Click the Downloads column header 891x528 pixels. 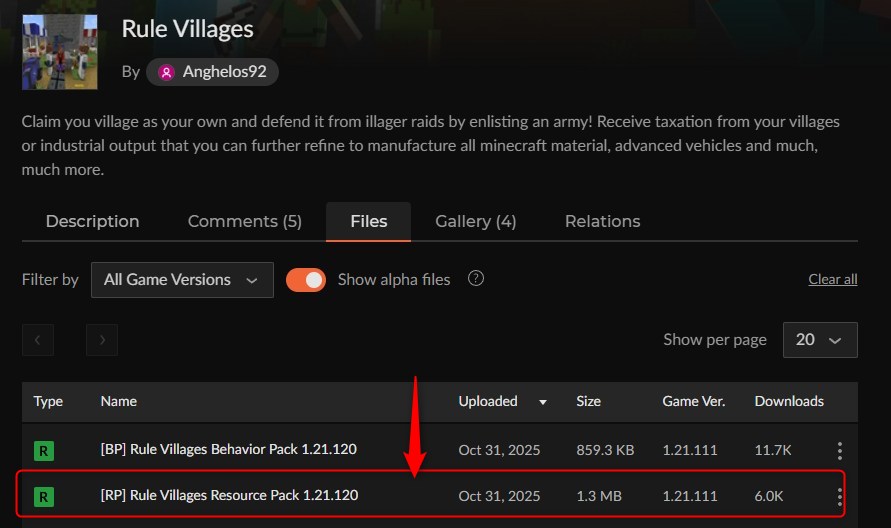coord(789,401)
